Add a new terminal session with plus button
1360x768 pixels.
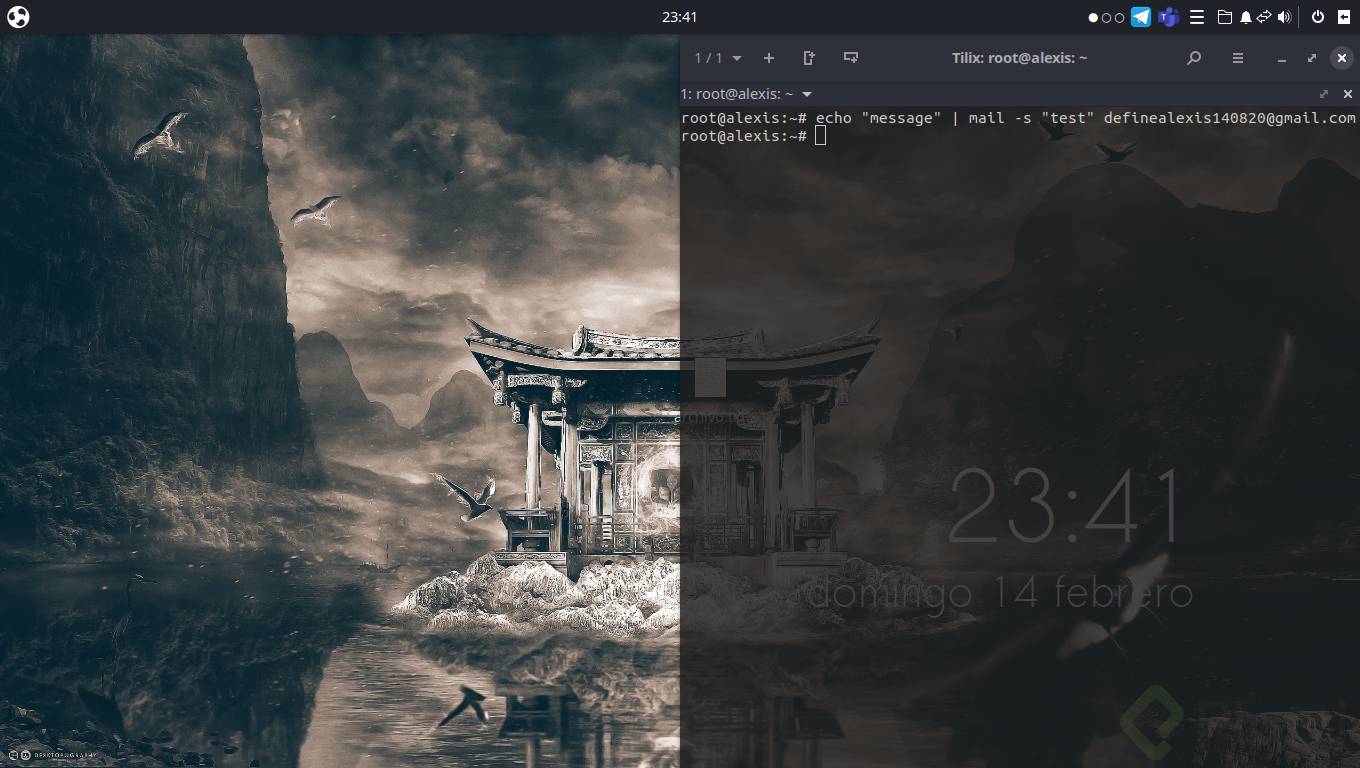click(769, 58)
